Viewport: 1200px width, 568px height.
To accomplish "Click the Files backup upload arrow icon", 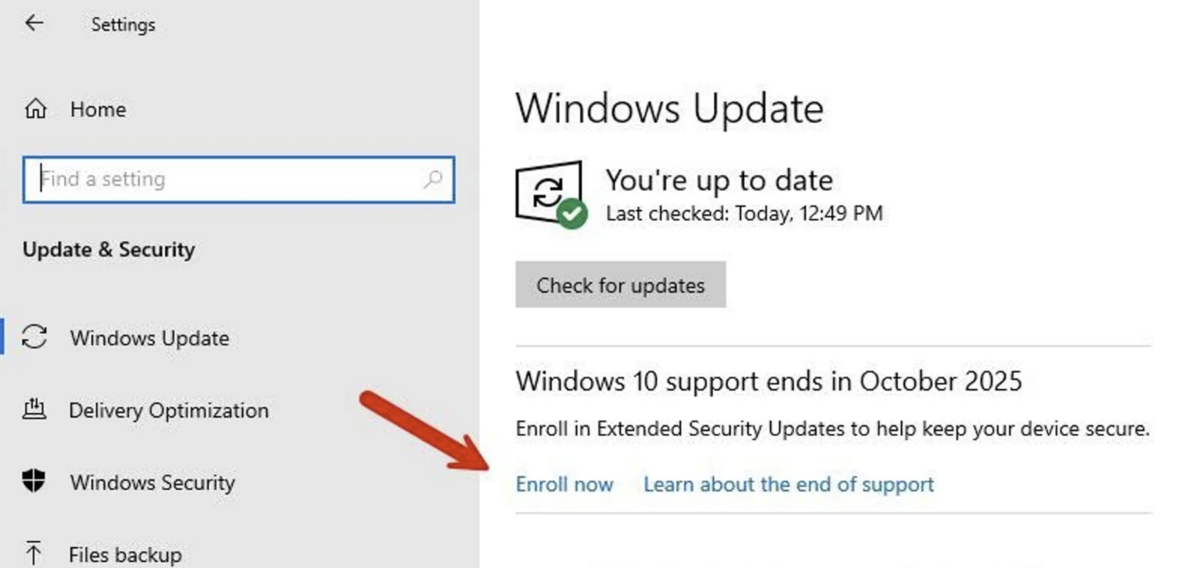I will click(35, 553).
